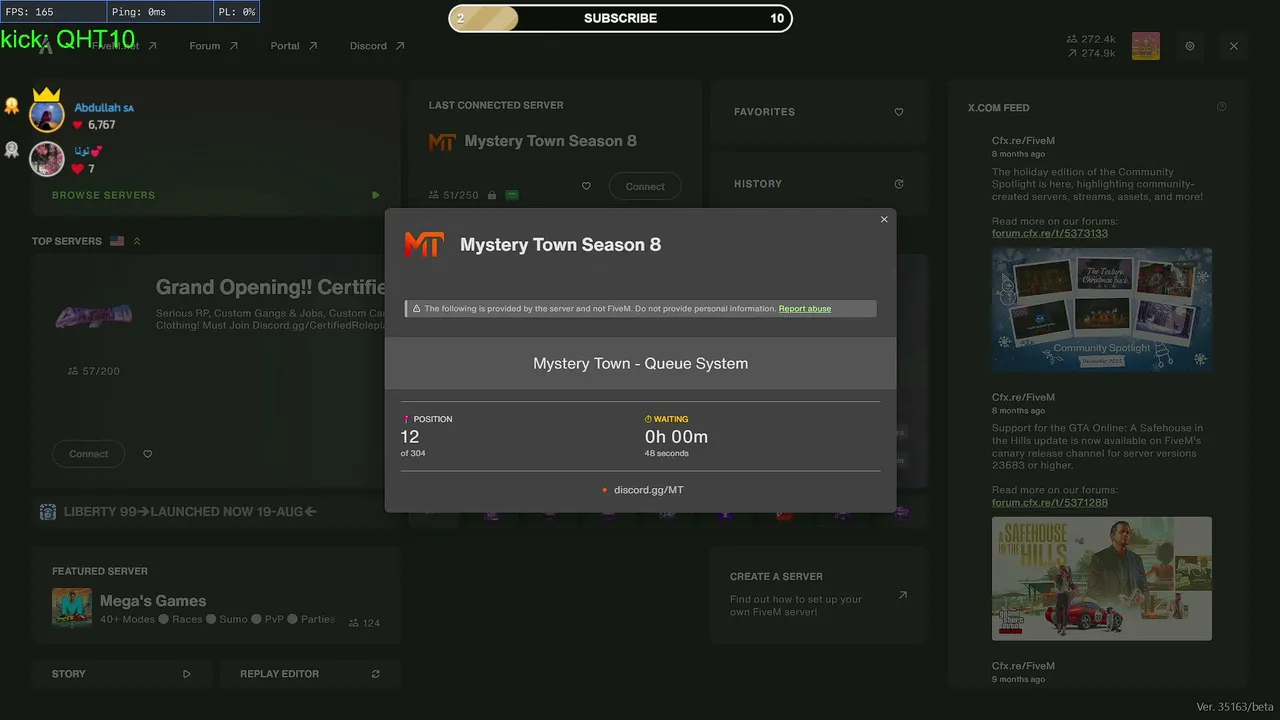Favorite Mystery Town Season 8 last connected server
Screen dimensions: 1280x720
586,186
